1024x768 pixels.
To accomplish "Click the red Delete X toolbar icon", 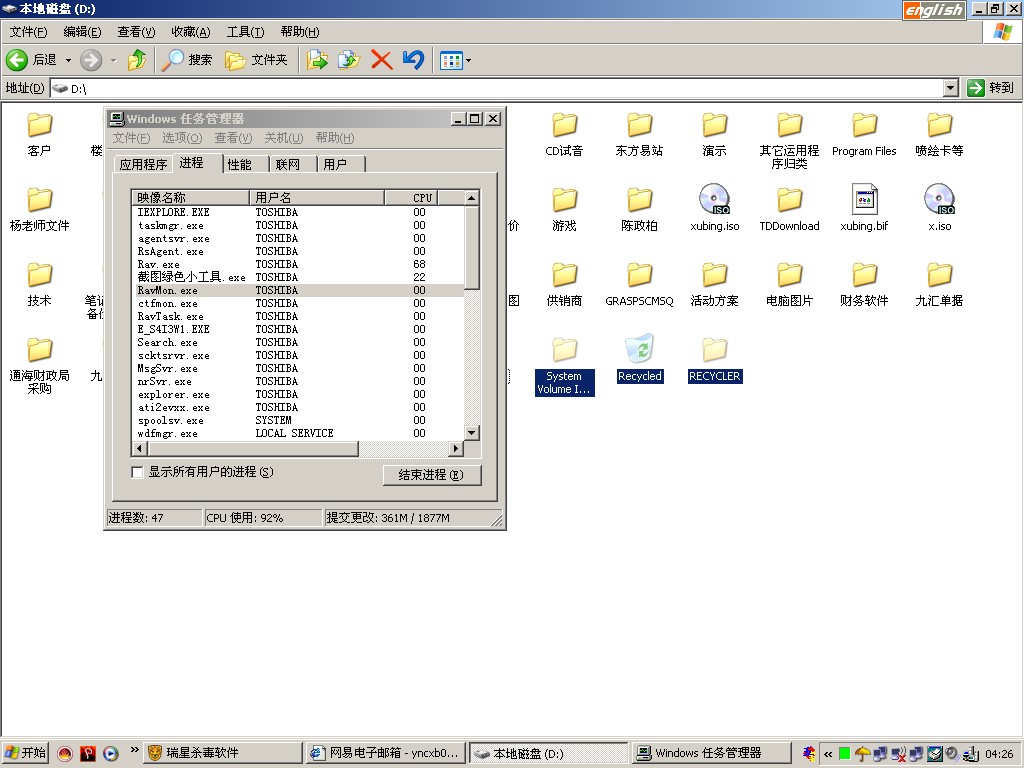I will point(381,60).
